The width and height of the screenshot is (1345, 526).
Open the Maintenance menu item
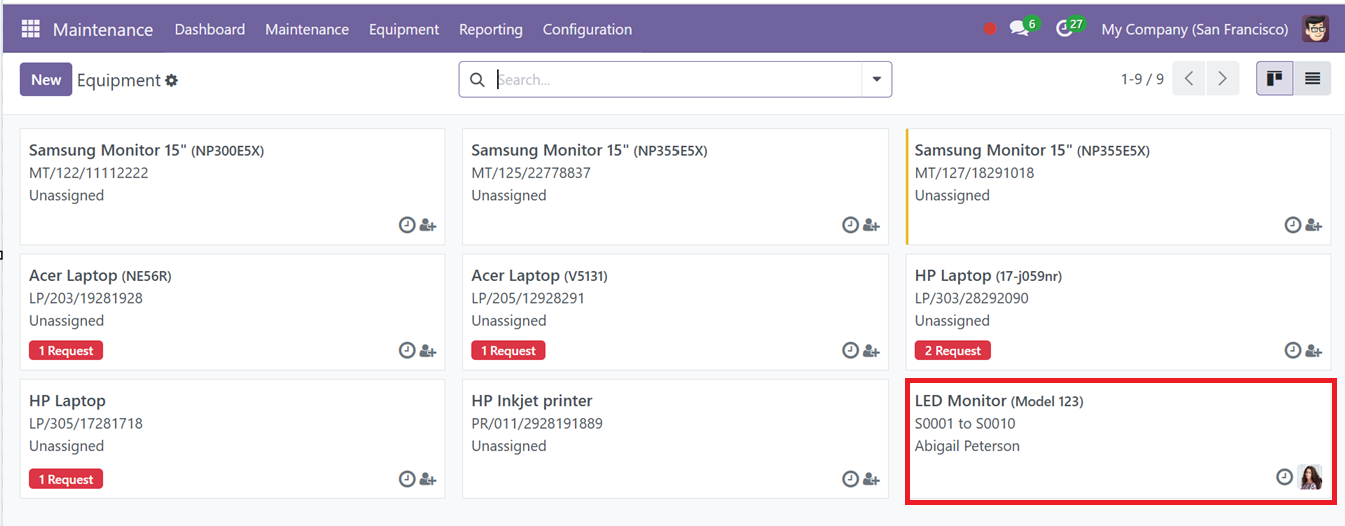tap(307, 29)
